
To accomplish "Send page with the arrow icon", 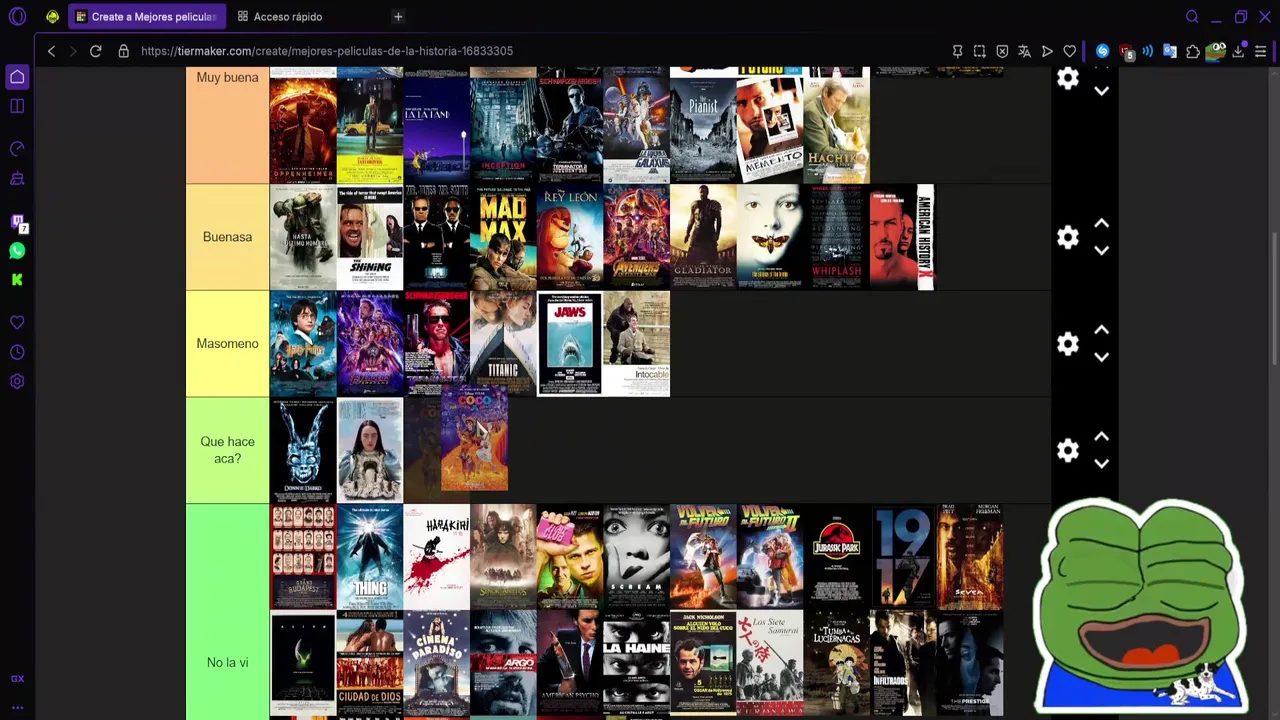I will pos(1047,51).
